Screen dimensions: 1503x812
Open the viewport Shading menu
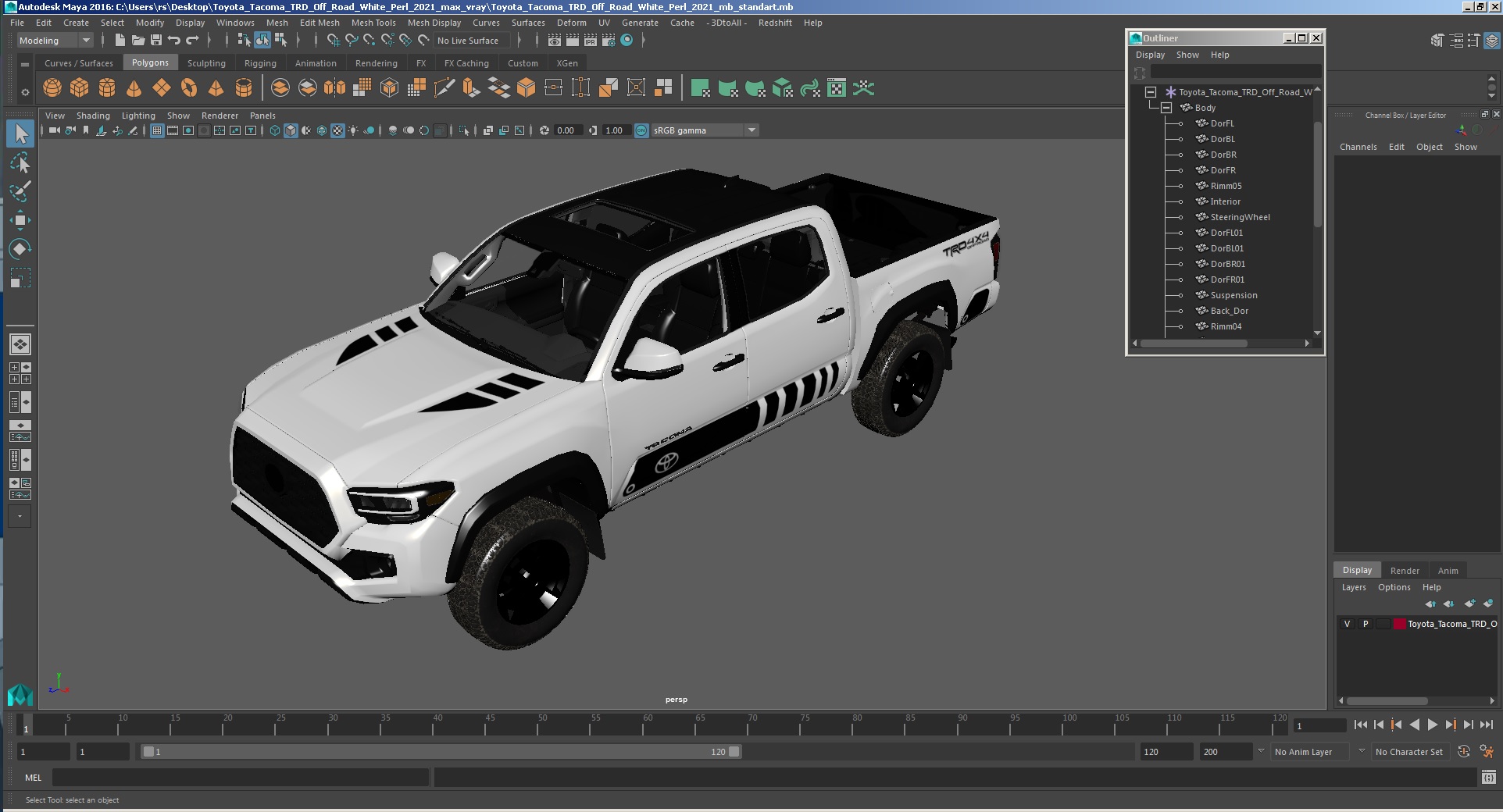click(93, 116)
